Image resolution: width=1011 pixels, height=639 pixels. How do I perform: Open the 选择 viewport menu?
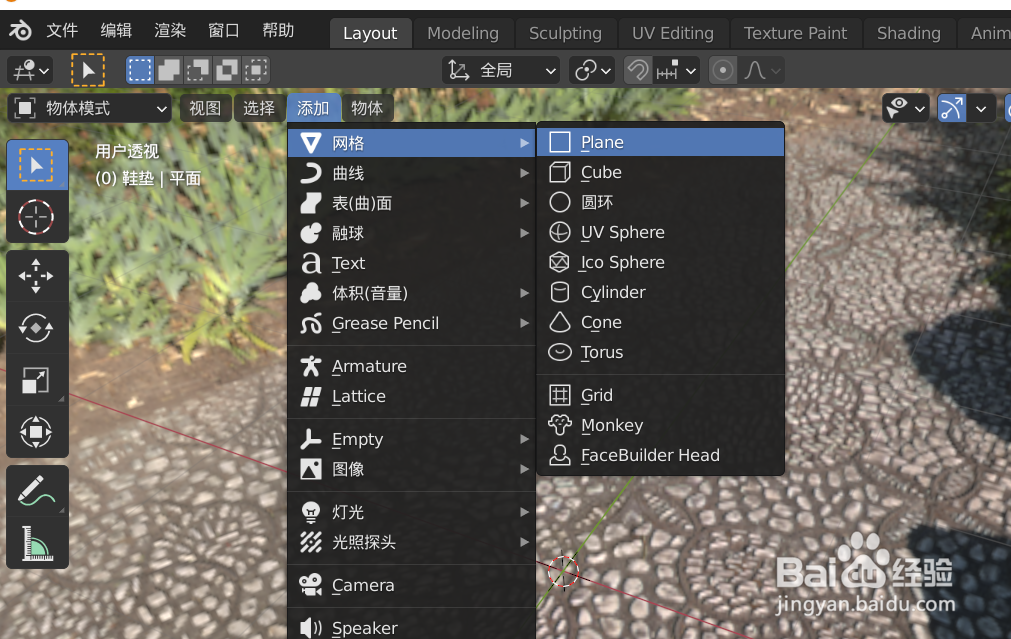[x=259, y=108]
